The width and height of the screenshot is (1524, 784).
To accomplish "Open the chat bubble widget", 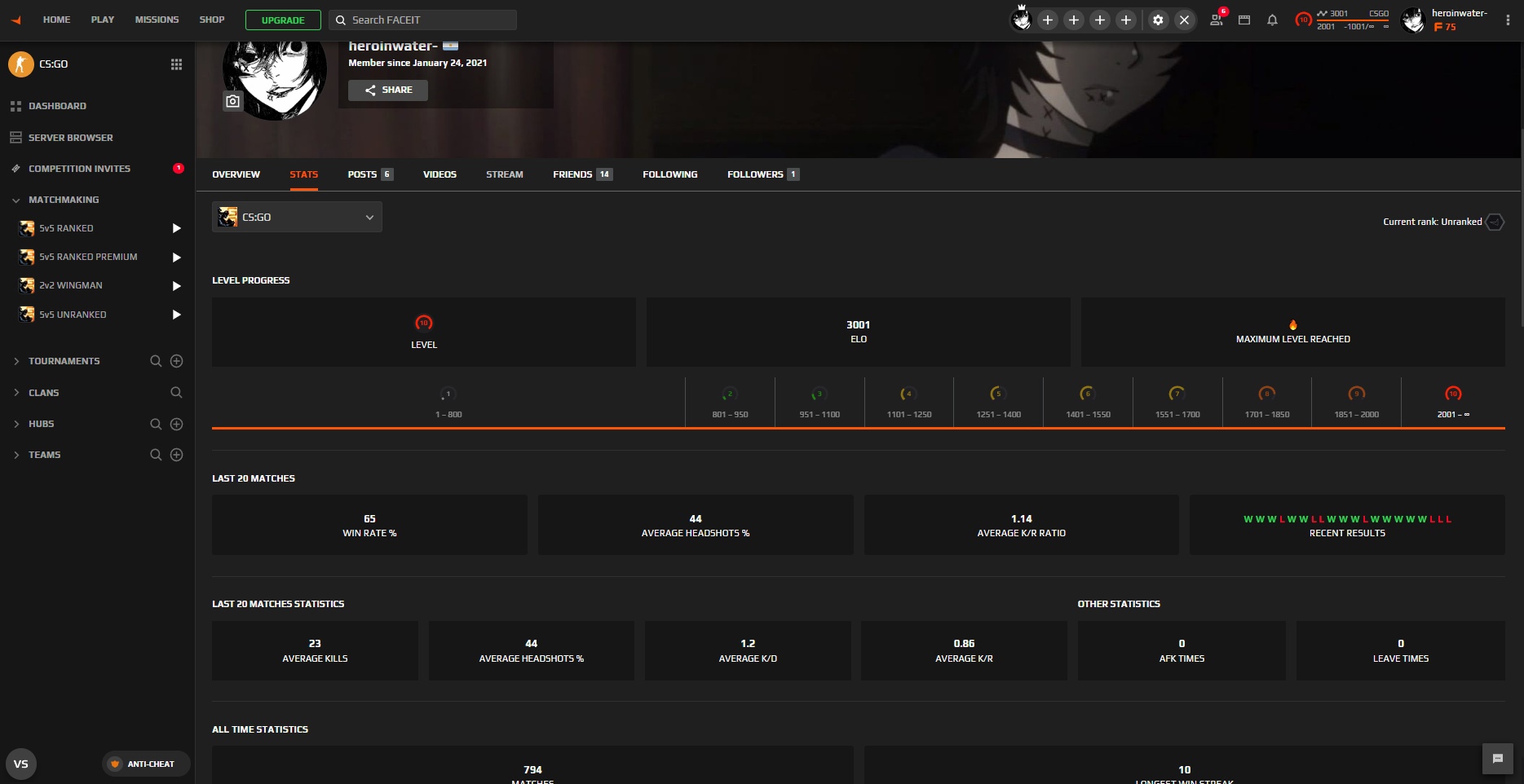I will [x=1497, y=759].
